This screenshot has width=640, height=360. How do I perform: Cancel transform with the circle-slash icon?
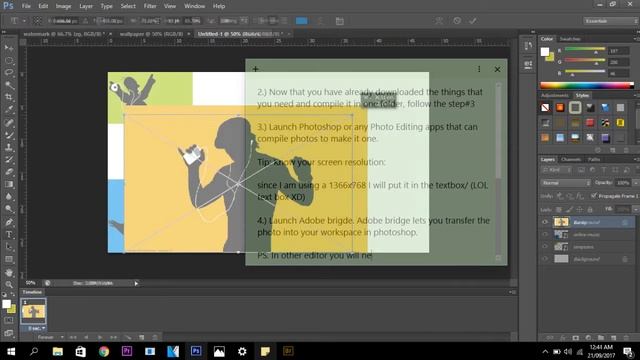click(x=457, y=21)
